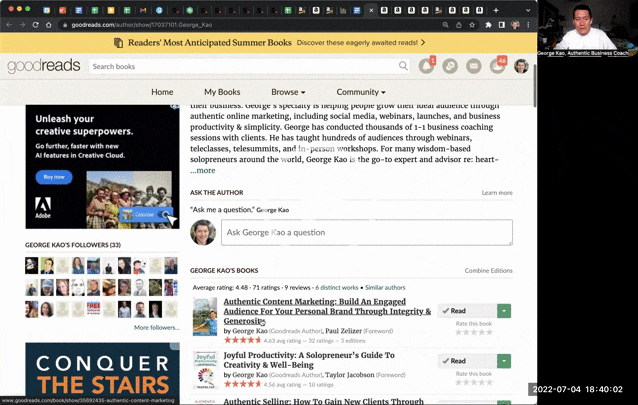Screen dimensions: 638x405
Task: Click Taylor Jacobson author link
Action: pyautogui.click(x=350, y=375)
